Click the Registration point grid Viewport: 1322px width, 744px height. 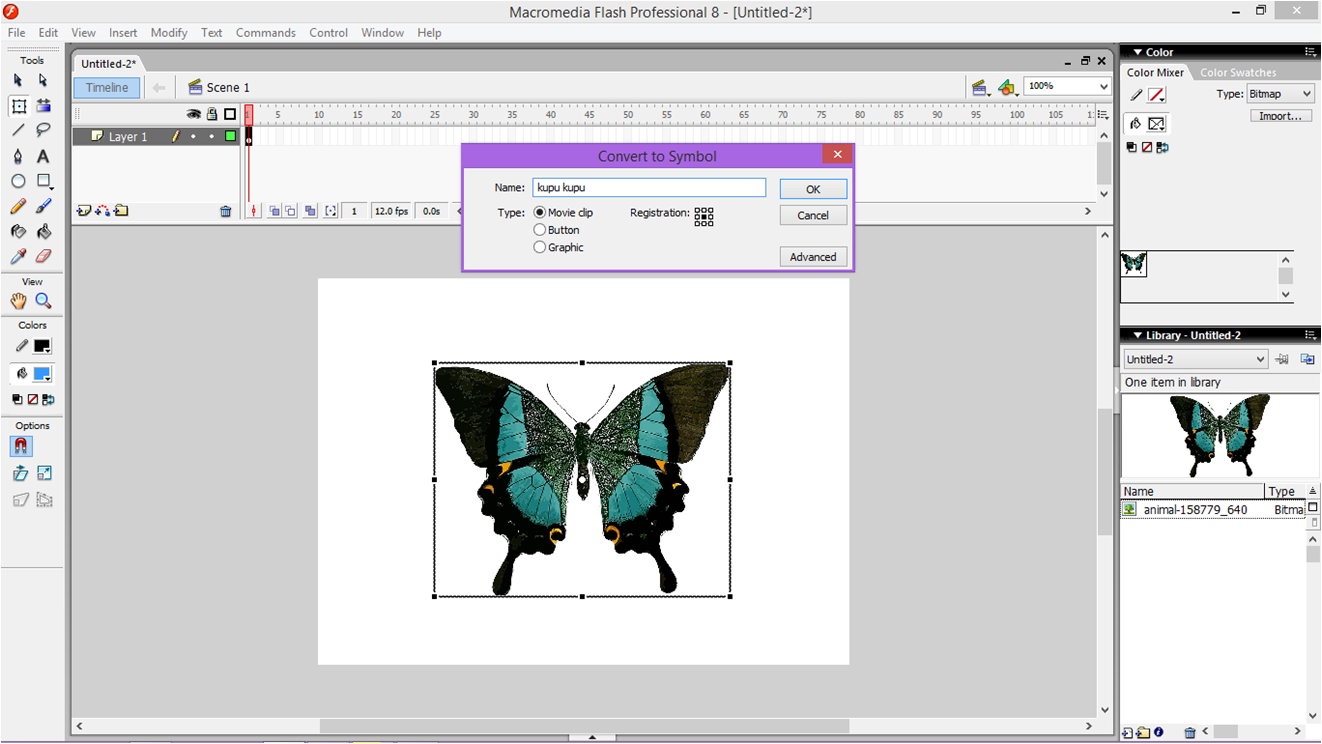(x=704, y=217)
